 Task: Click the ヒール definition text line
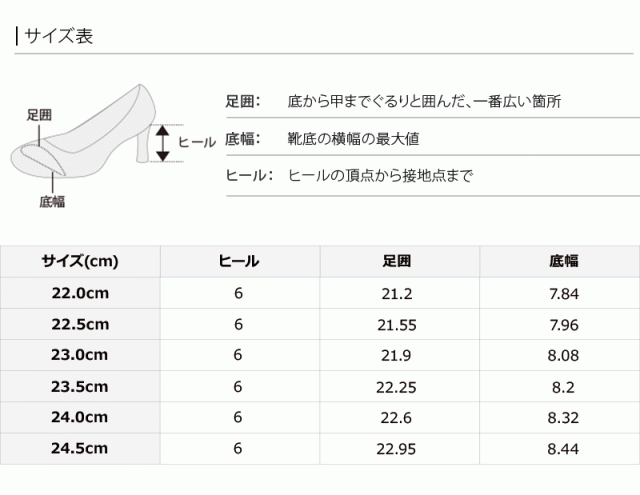click(349, 174)
